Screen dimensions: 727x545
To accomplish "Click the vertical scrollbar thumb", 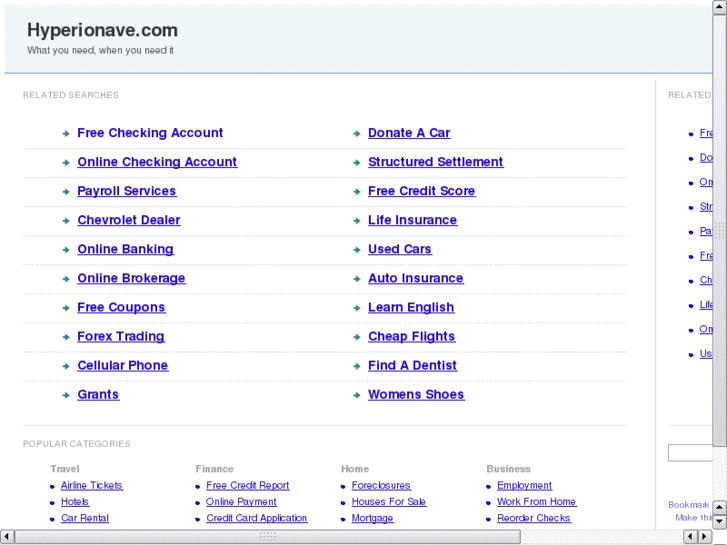I will [x=720, y=231].
